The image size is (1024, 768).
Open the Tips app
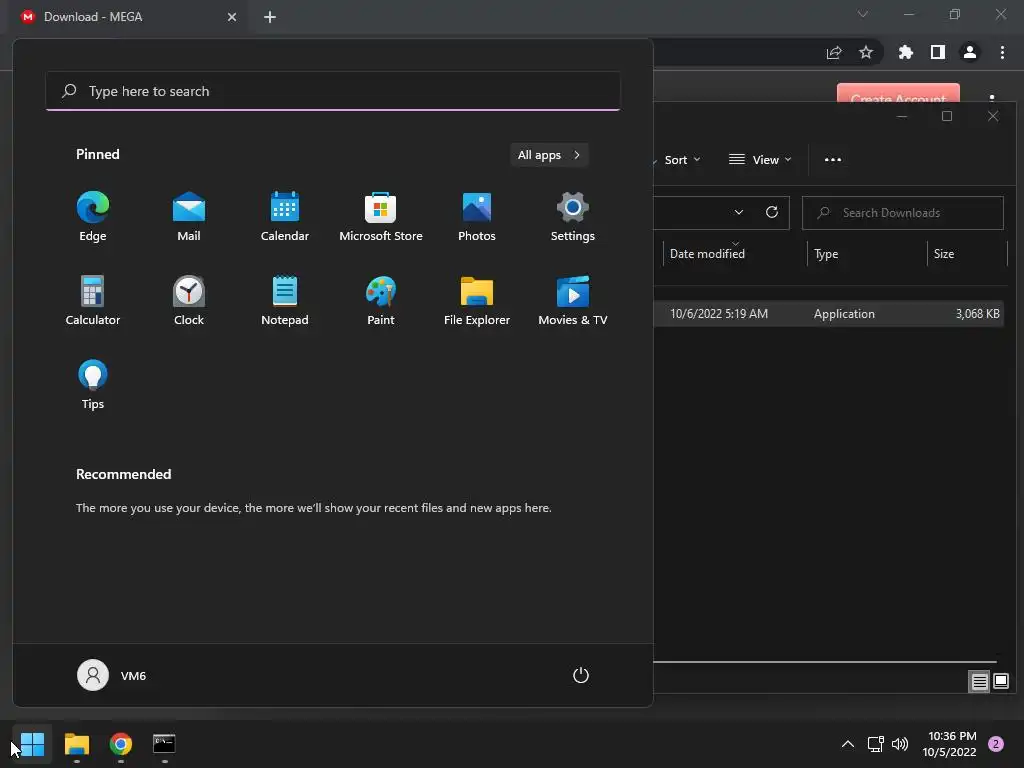(93, 385)
